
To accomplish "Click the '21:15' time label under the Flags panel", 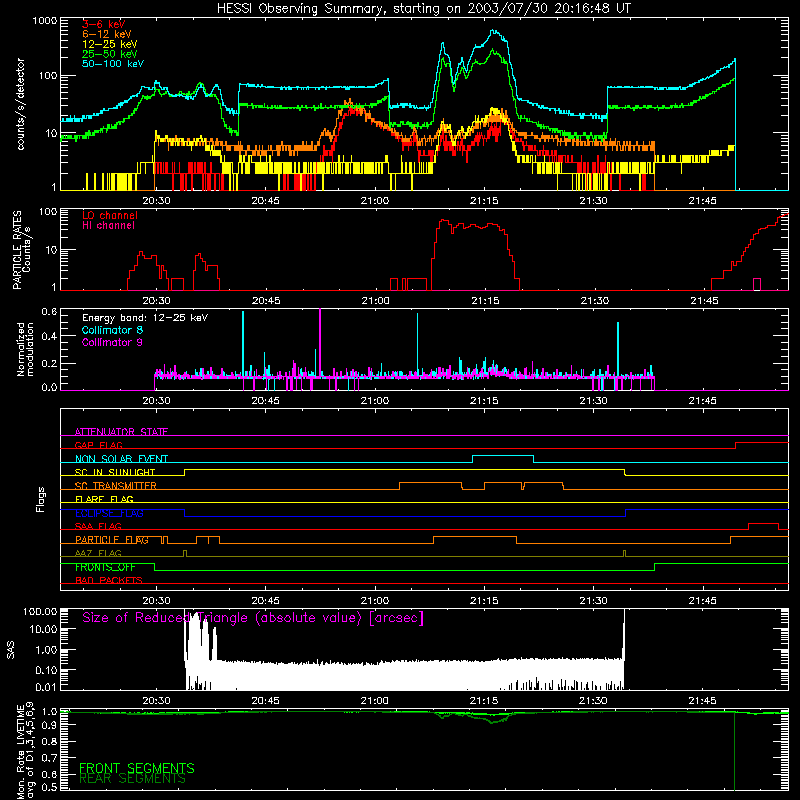I will [484, 601].
